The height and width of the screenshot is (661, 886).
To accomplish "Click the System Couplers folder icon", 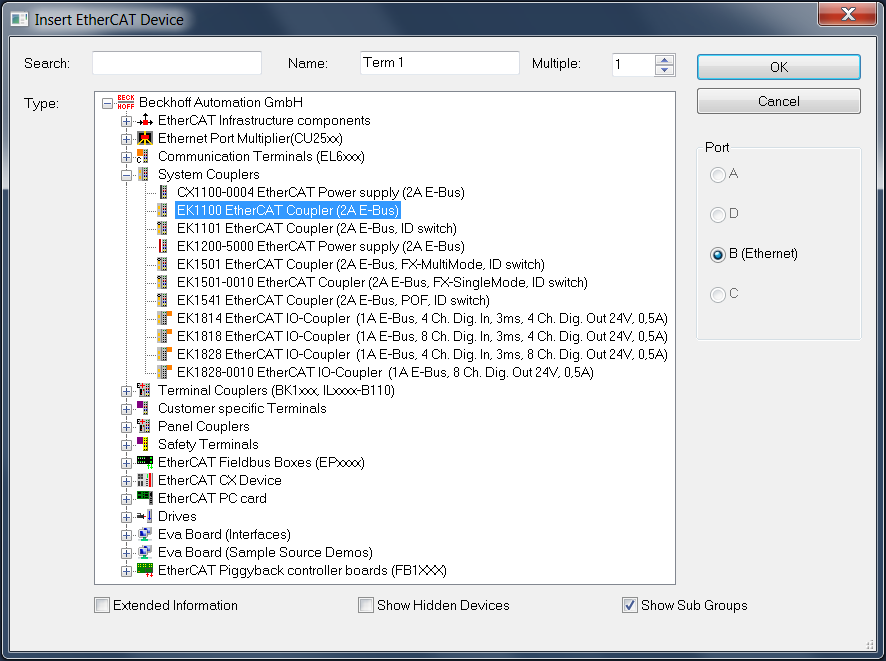I will [144, 175].
